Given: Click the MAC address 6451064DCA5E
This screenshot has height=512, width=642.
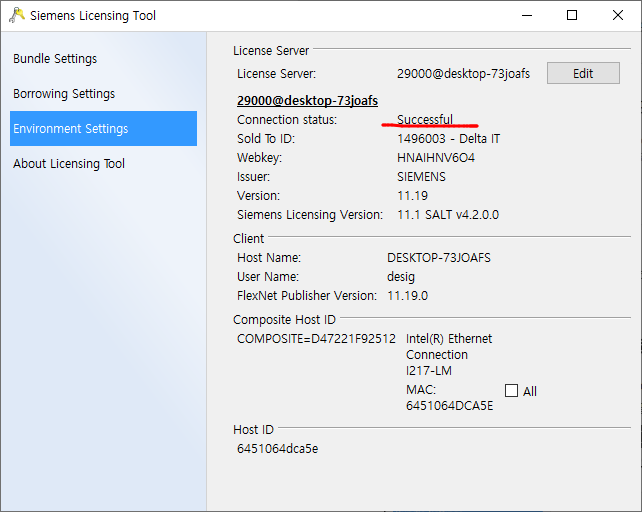Looking at the screenshot, I should coord(449,406).
